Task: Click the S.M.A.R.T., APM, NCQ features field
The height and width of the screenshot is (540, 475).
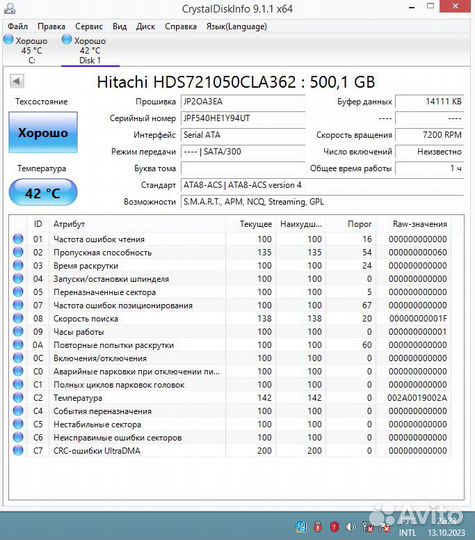Action: coord(322,202)
